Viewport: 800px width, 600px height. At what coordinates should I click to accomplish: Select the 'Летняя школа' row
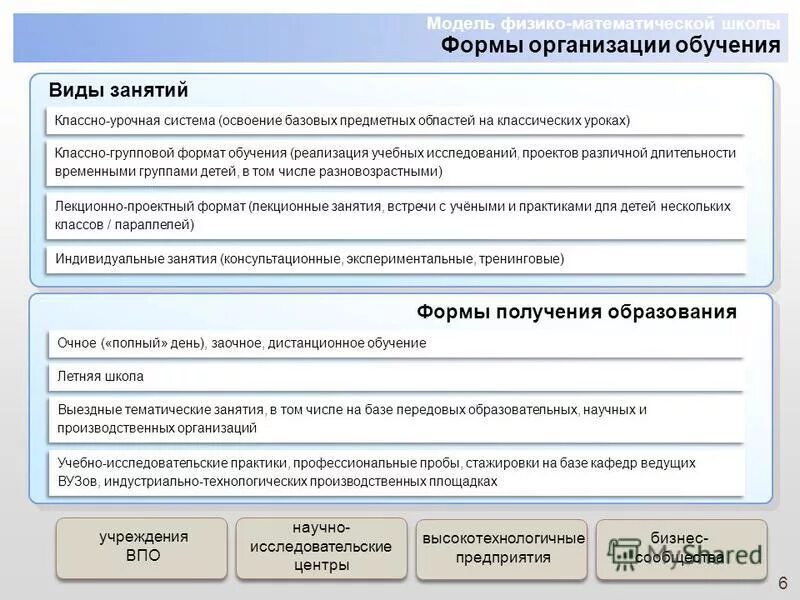coord(395,377)
